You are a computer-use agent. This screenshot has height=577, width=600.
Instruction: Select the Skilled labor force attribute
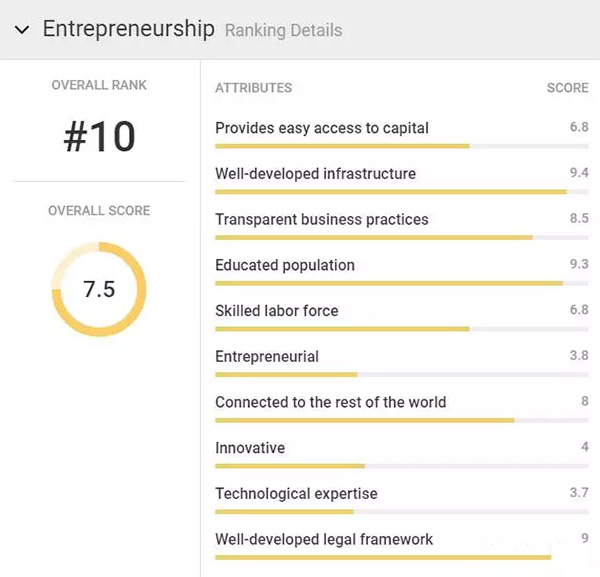[277, 311]
